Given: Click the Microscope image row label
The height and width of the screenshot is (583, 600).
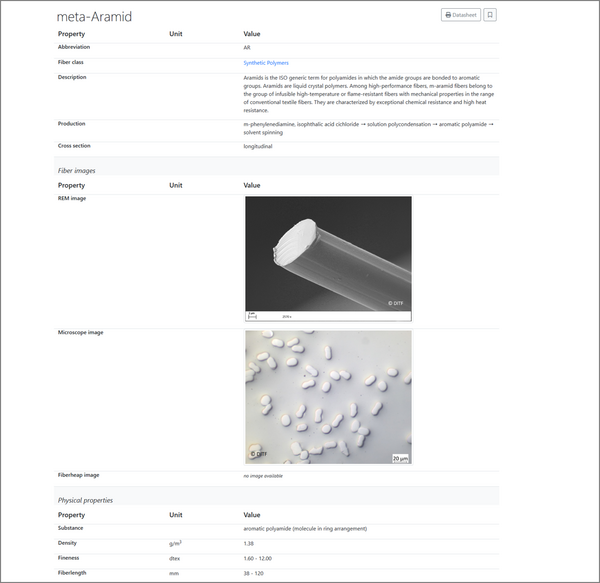Looking at the screenshot, I should (80, 332).
